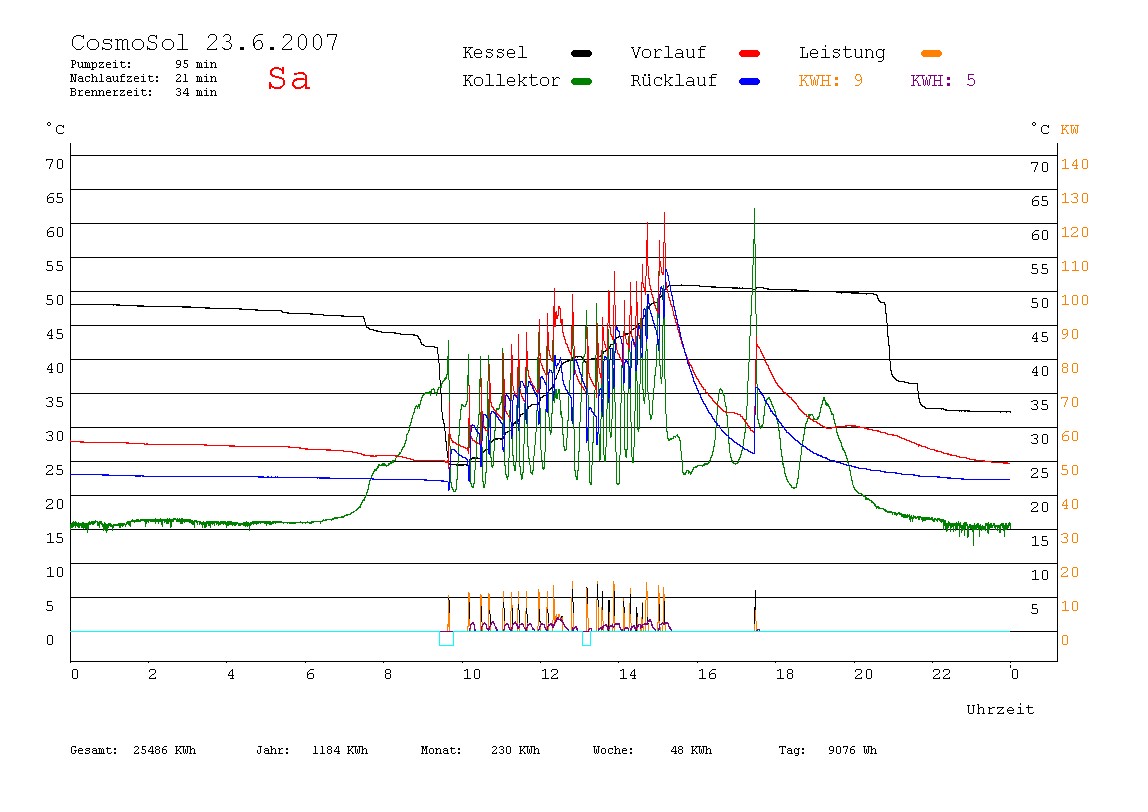Click the orange '100' KW axis value
Image resolution: width=1148 pixels, height=812 pixels.
click(1075, 301)
